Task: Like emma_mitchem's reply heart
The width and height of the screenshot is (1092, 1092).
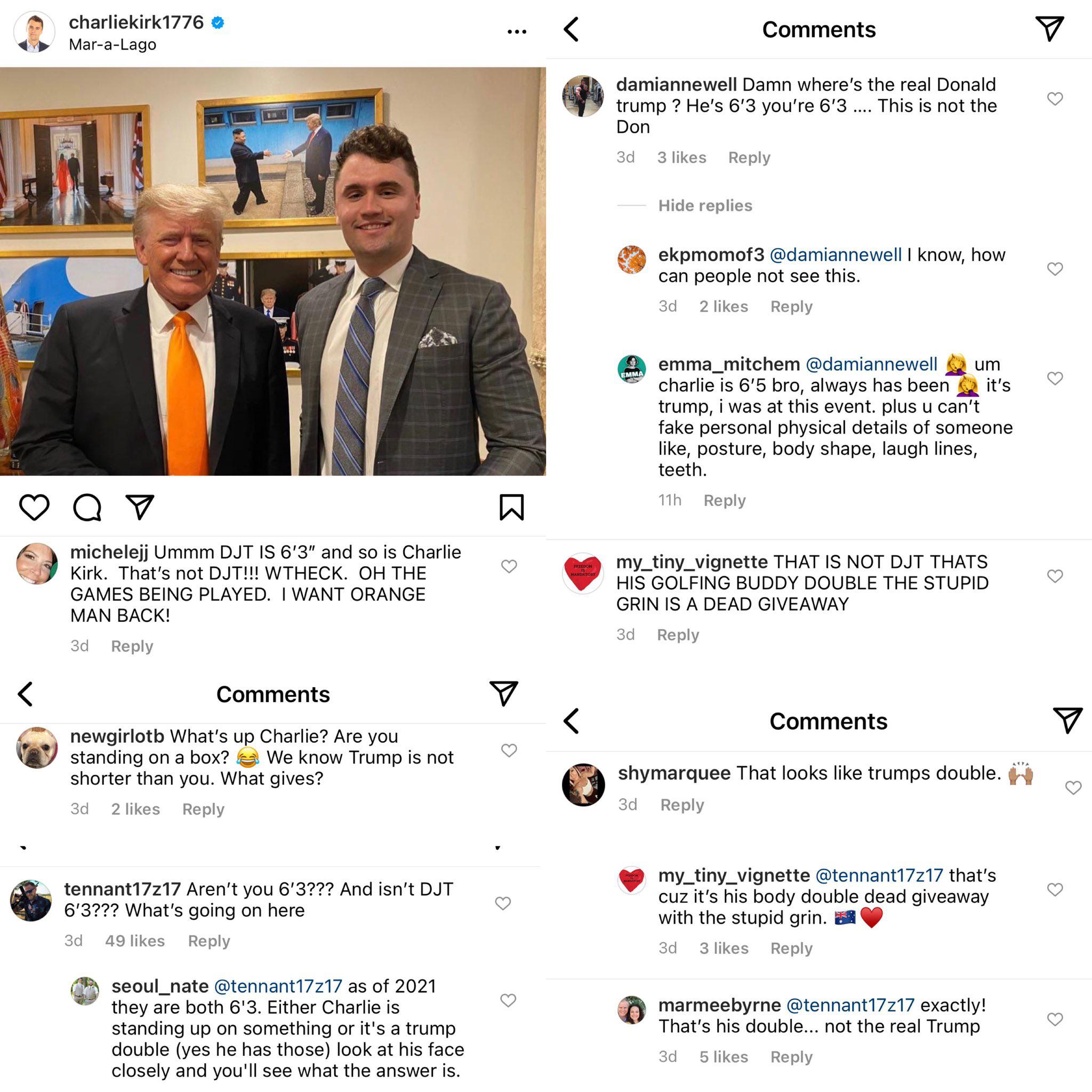Action: tap(1055, 378)
